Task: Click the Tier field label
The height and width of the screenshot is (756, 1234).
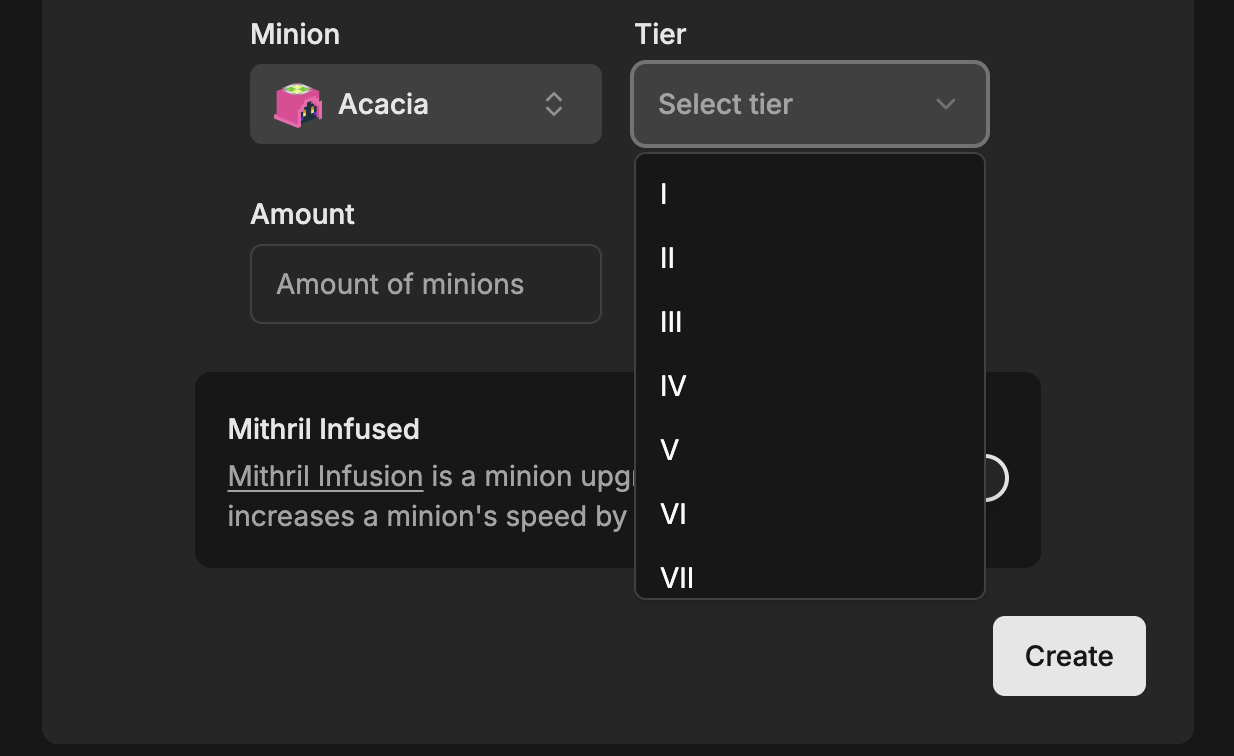Action: (x=660, y=34)
